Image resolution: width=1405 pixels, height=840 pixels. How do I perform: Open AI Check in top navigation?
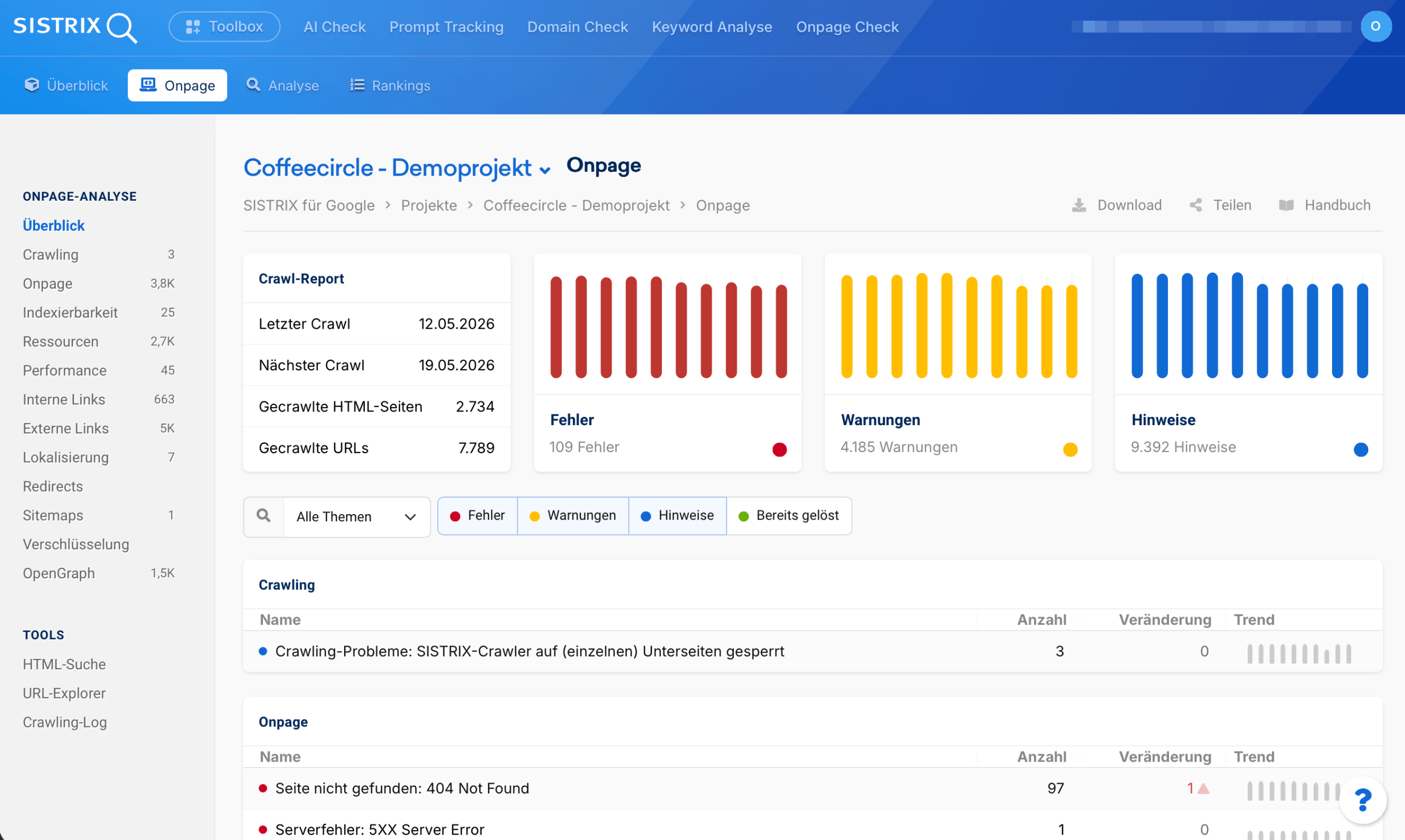tap(335, 26)
